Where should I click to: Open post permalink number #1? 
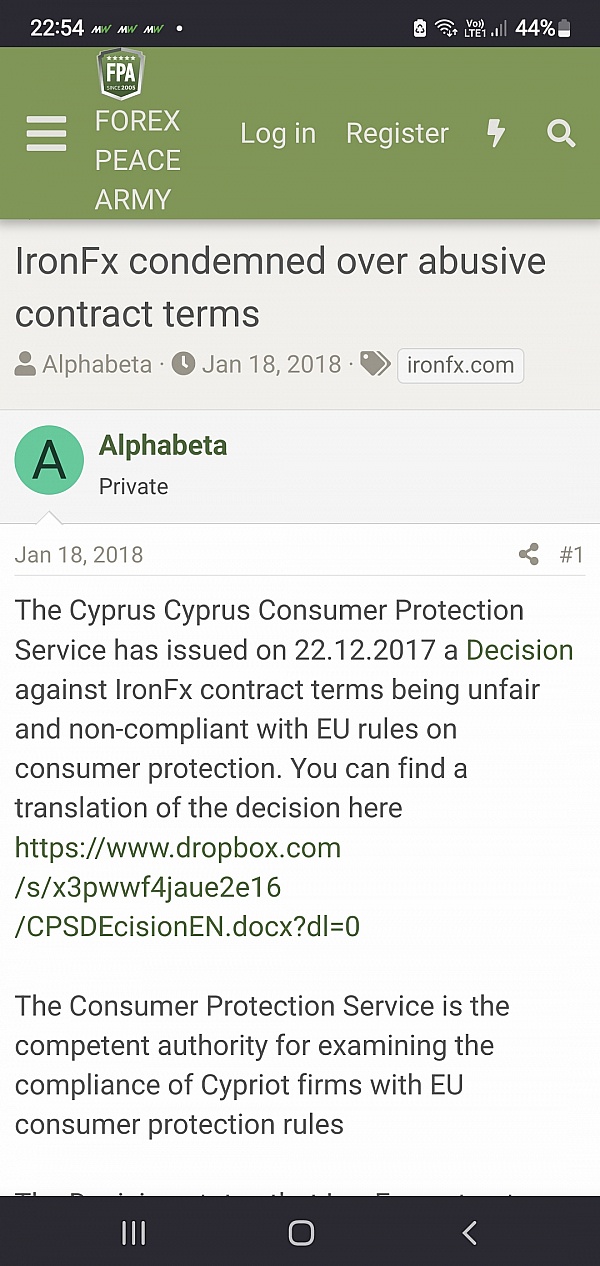pos(571,555)
